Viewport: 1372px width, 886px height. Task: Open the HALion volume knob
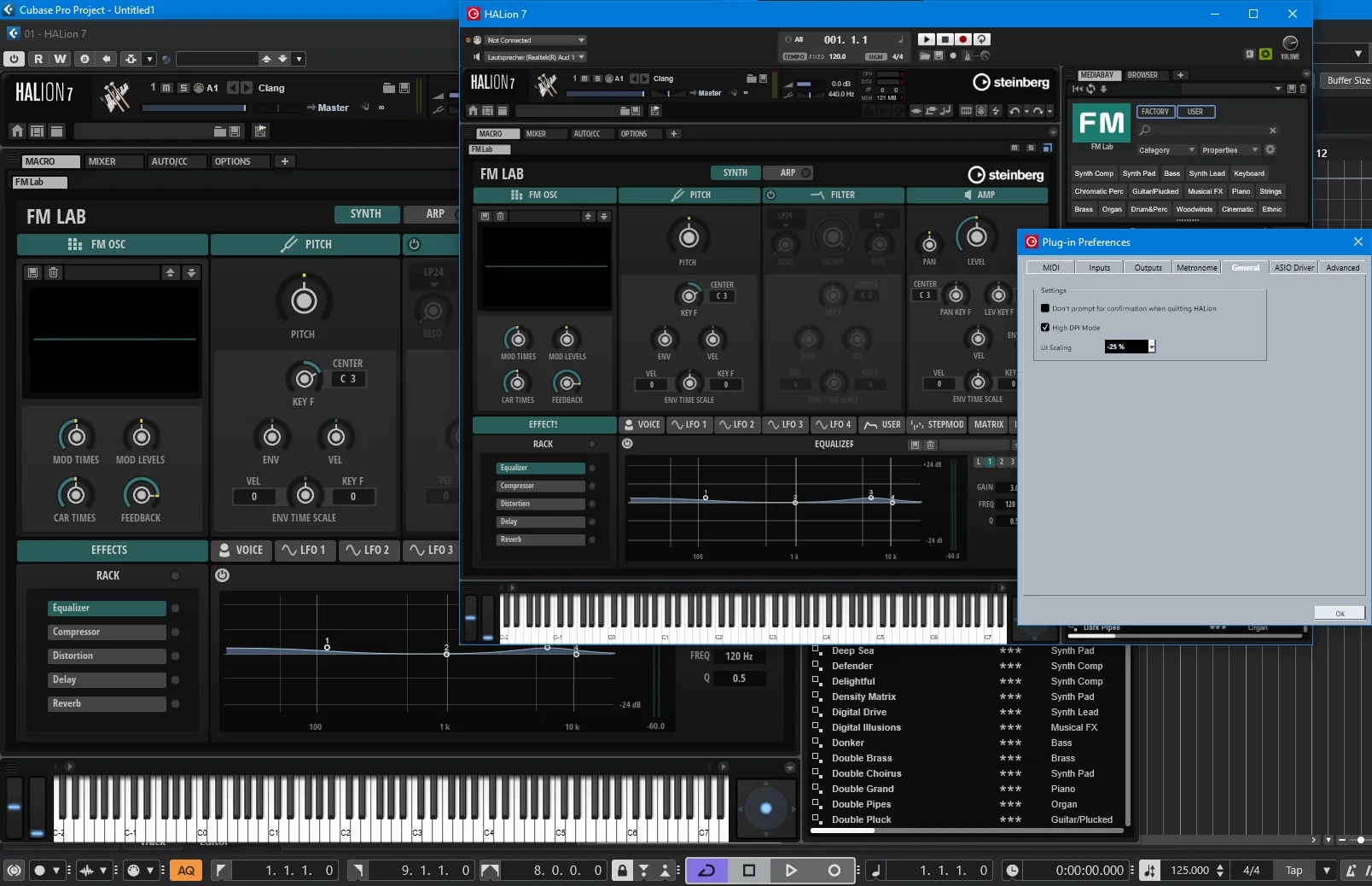[x=1290, y=43]
